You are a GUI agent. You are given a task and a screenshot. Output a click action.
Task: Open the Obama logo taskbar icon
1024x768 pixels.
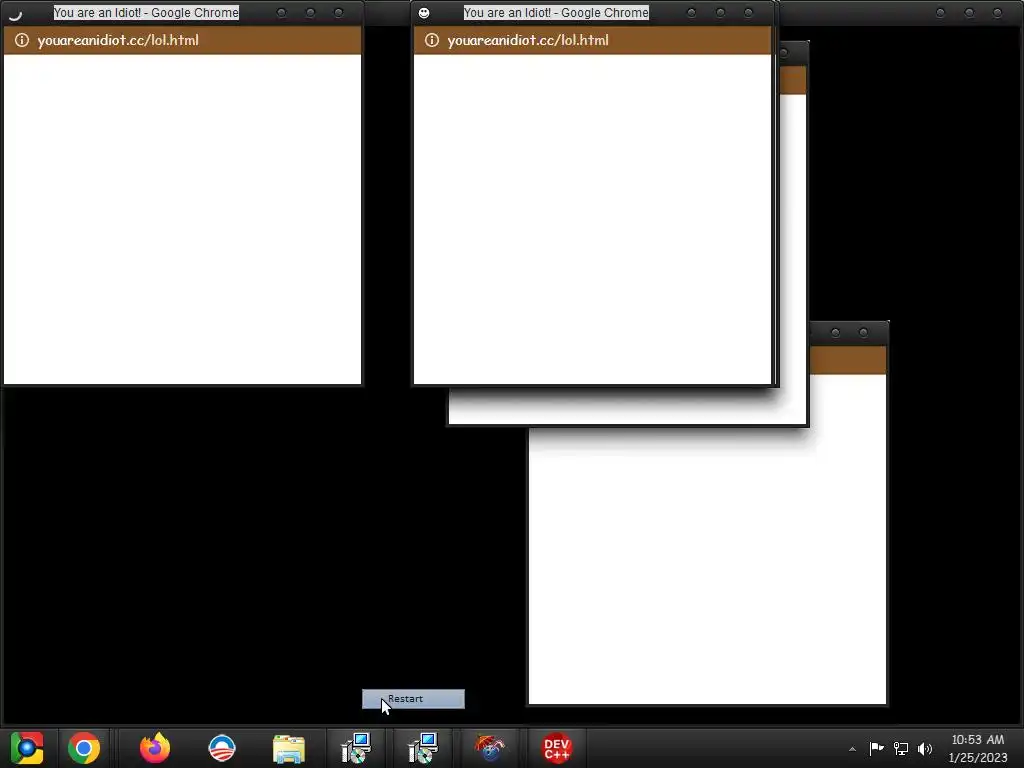[222, 748]
